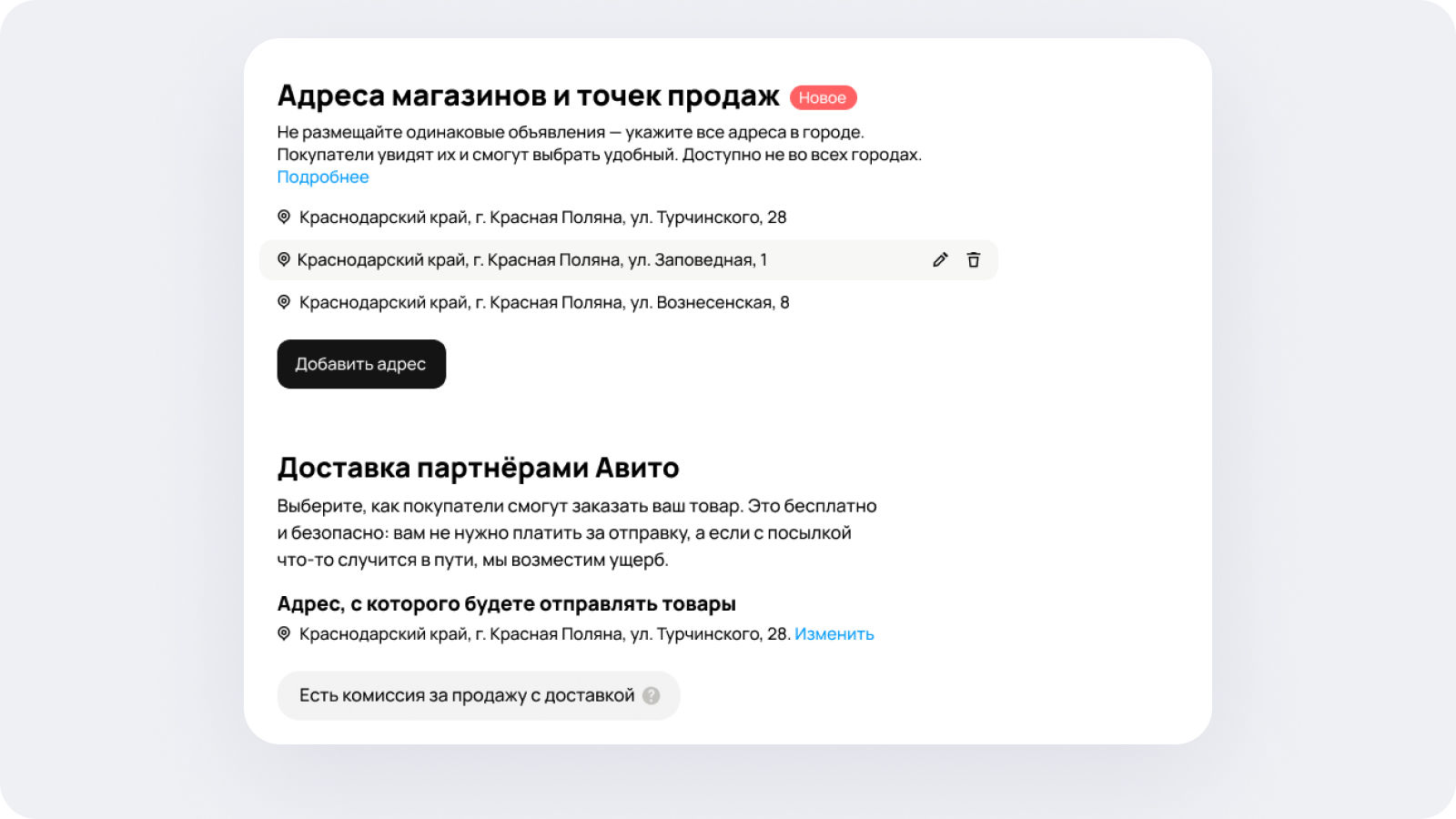The height and width of the screenshot is (819, 1456).
Task: Click the location pin beside Заповедная, 1
Action: tap(284, 260)
